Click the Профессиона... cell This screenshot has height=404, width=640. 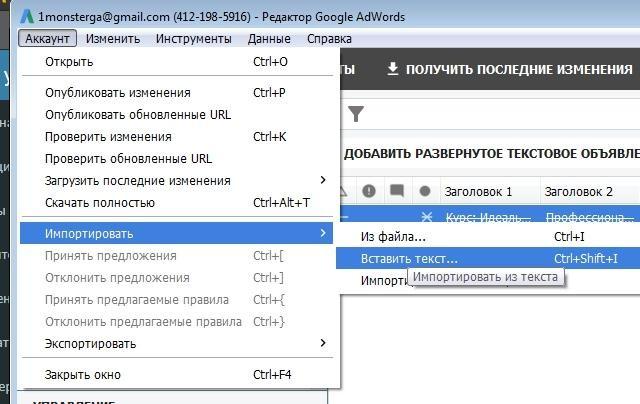tap(589, 217)
